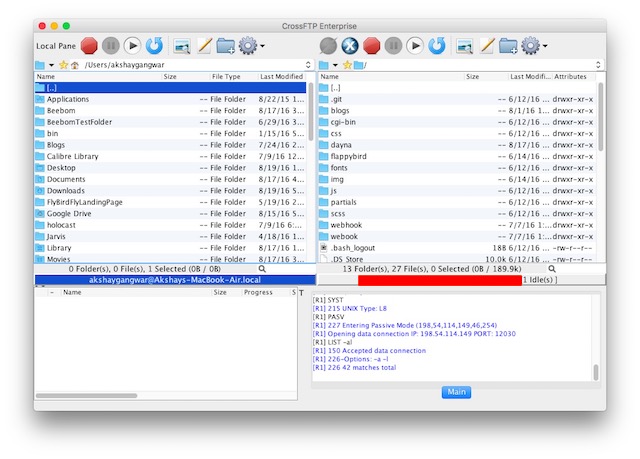Select the remote cgi-bin folder

pos(457,122)
